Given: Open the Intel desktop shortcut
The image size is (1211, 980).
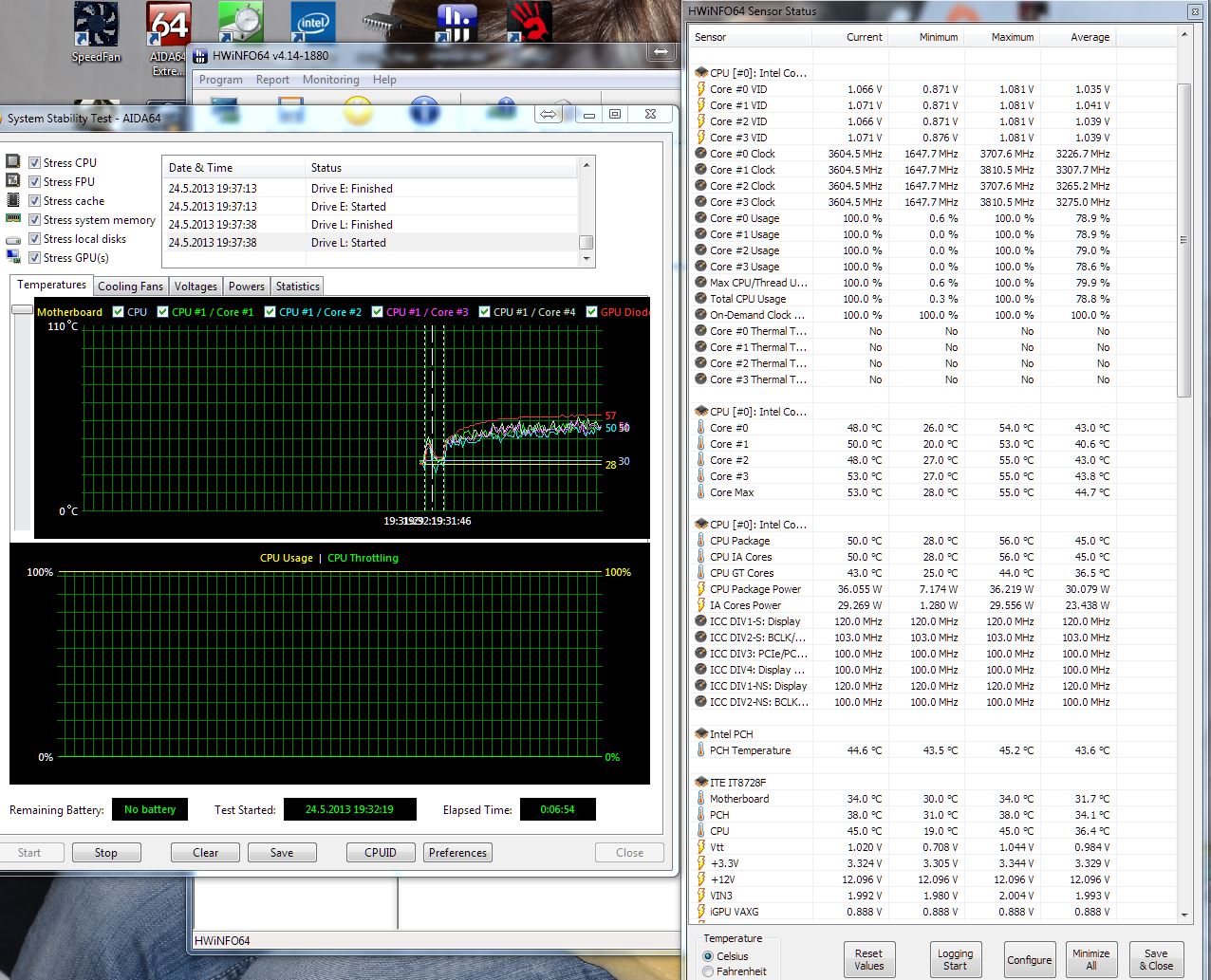Looking at the screenshot, I should 313,24.
